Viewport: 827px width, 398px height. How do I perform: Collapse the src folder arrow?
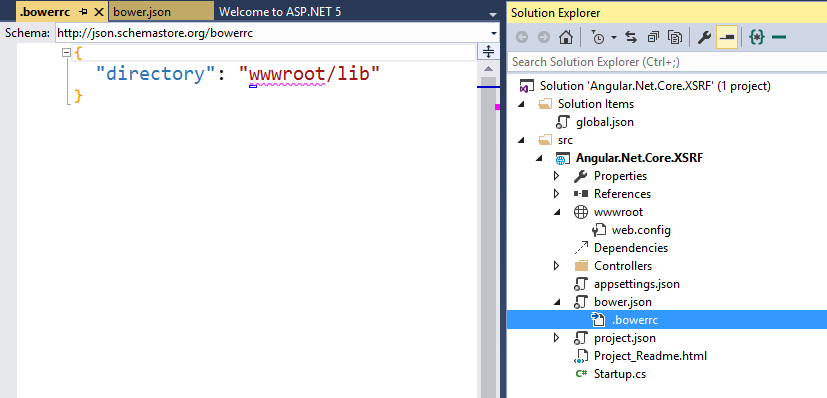522,140
